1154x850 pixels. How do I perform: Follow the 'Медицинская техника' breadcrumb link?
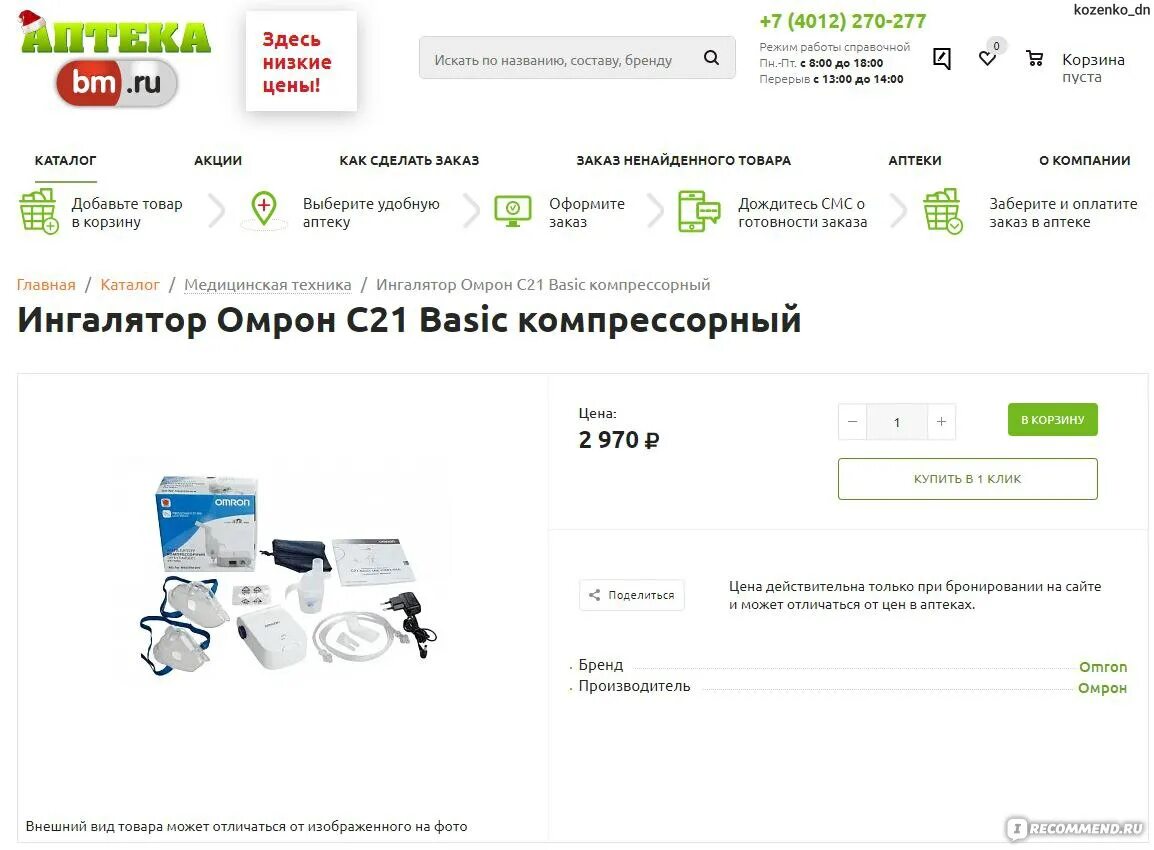pyautogui.click(x=268, y=285)
